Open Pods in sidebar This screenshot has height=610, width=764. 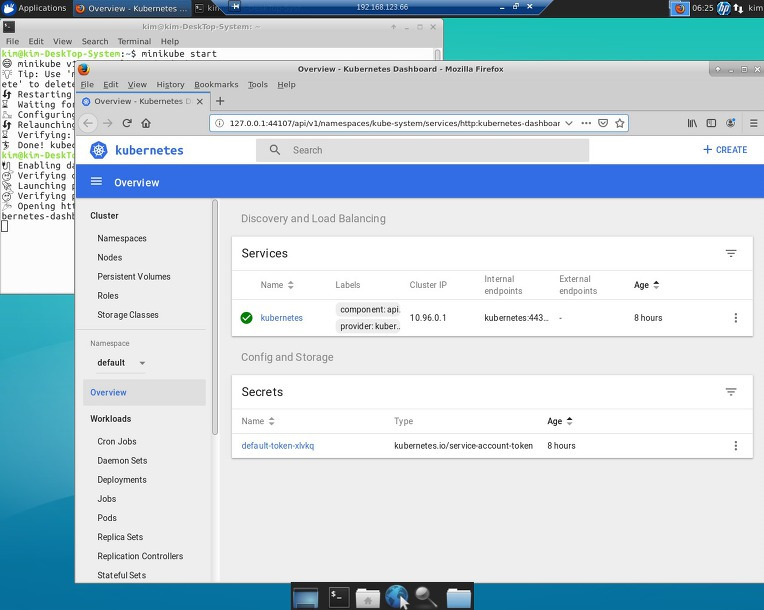click(107, 517)
